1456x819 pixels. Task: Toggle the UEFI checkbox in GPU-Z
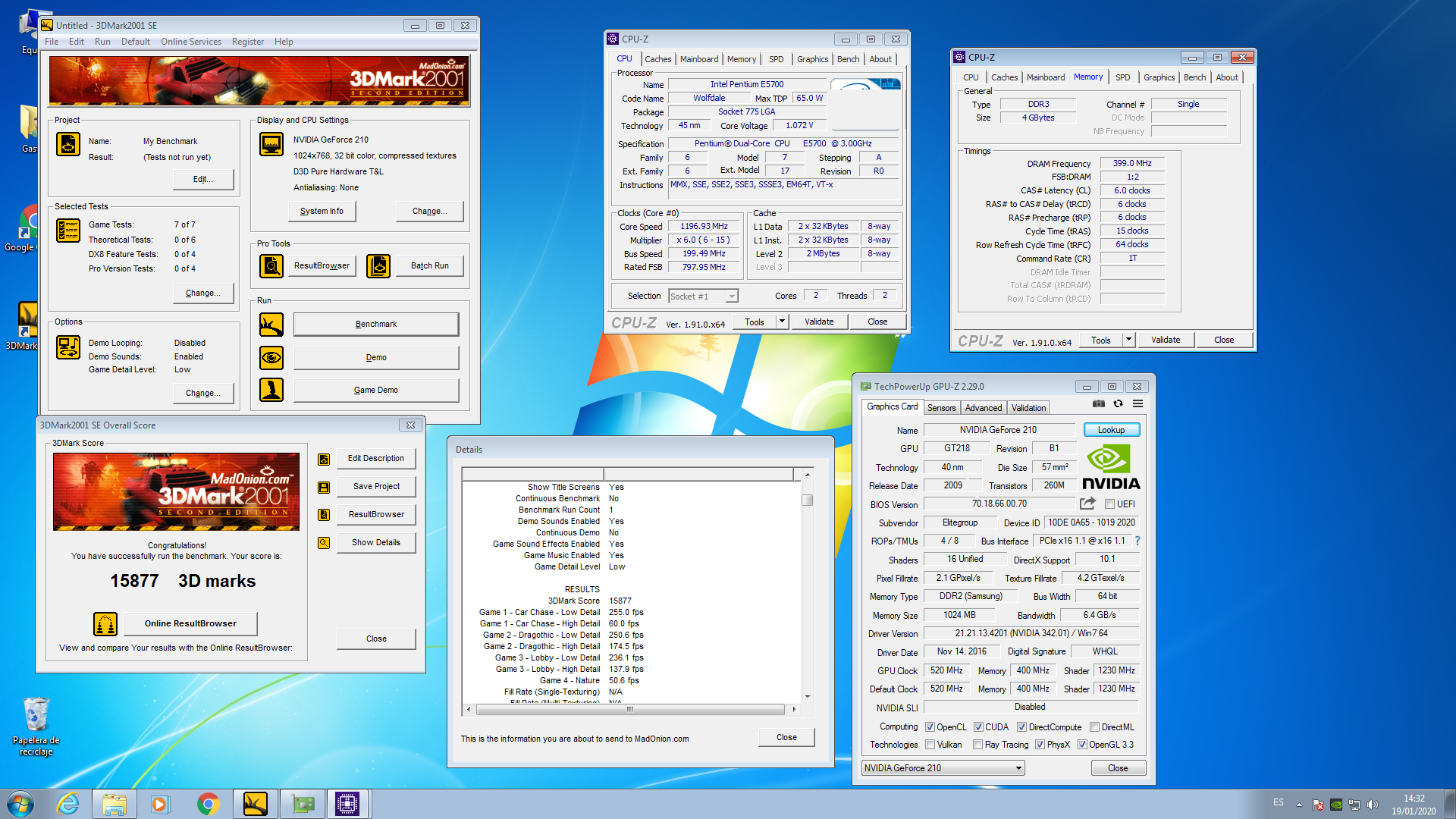click(x=1109, y=504)
